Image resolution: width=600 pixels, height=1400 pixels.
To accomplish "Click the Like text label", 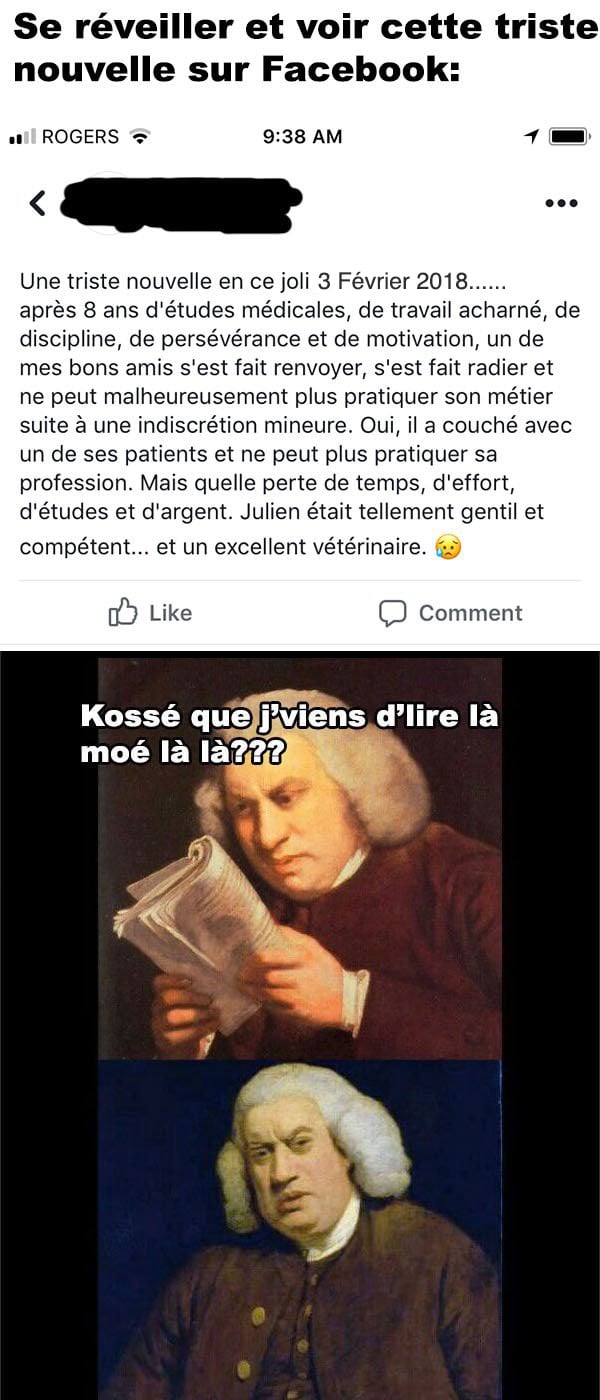I will pyautogui.click(x=170, y=613).
